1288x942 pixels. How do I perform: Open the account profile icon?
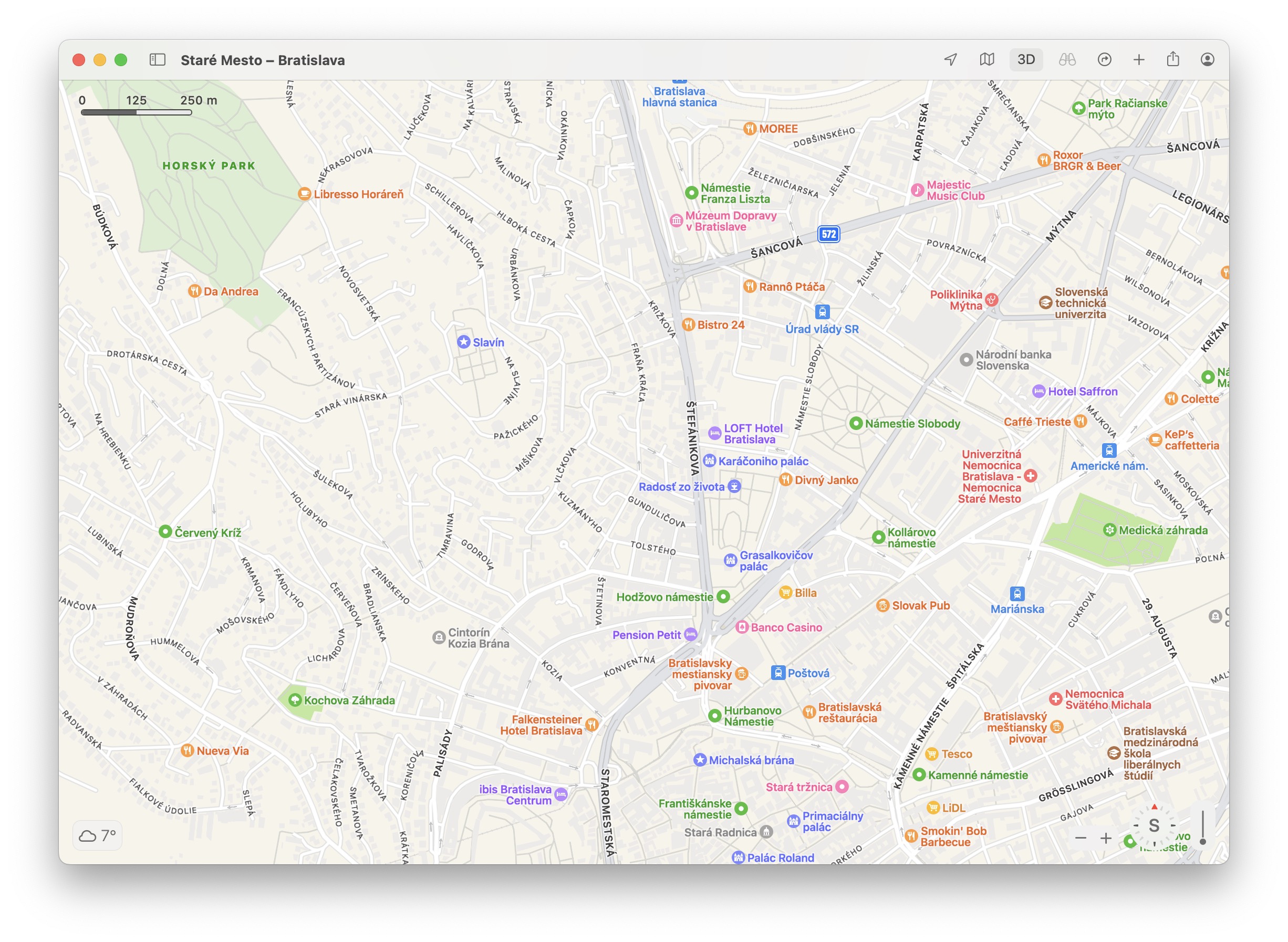pos(1207,60)
